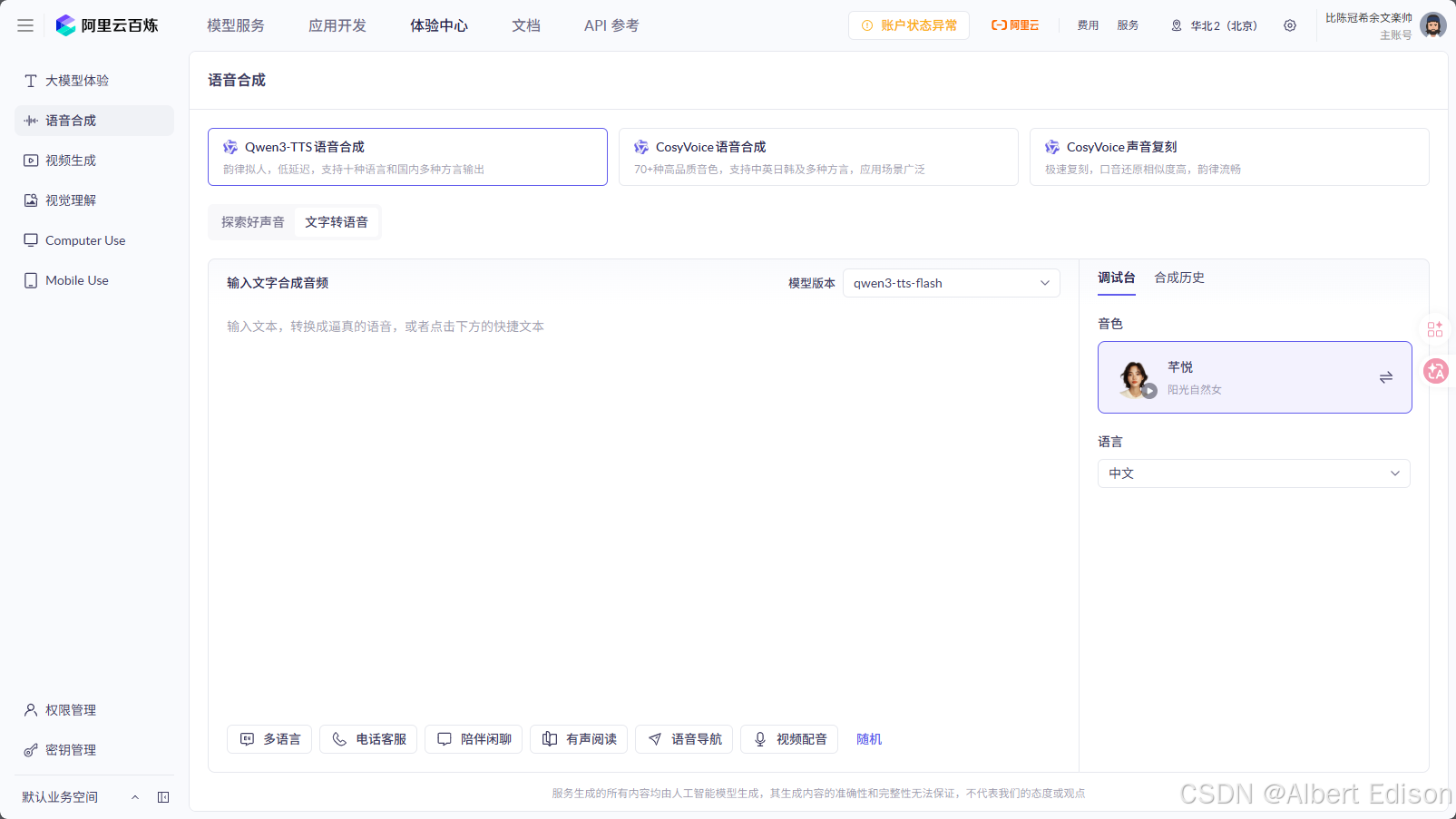Collapse the 默认业务空间 panel
Viewport: 1456px width, 819px height.
(135, 796)
